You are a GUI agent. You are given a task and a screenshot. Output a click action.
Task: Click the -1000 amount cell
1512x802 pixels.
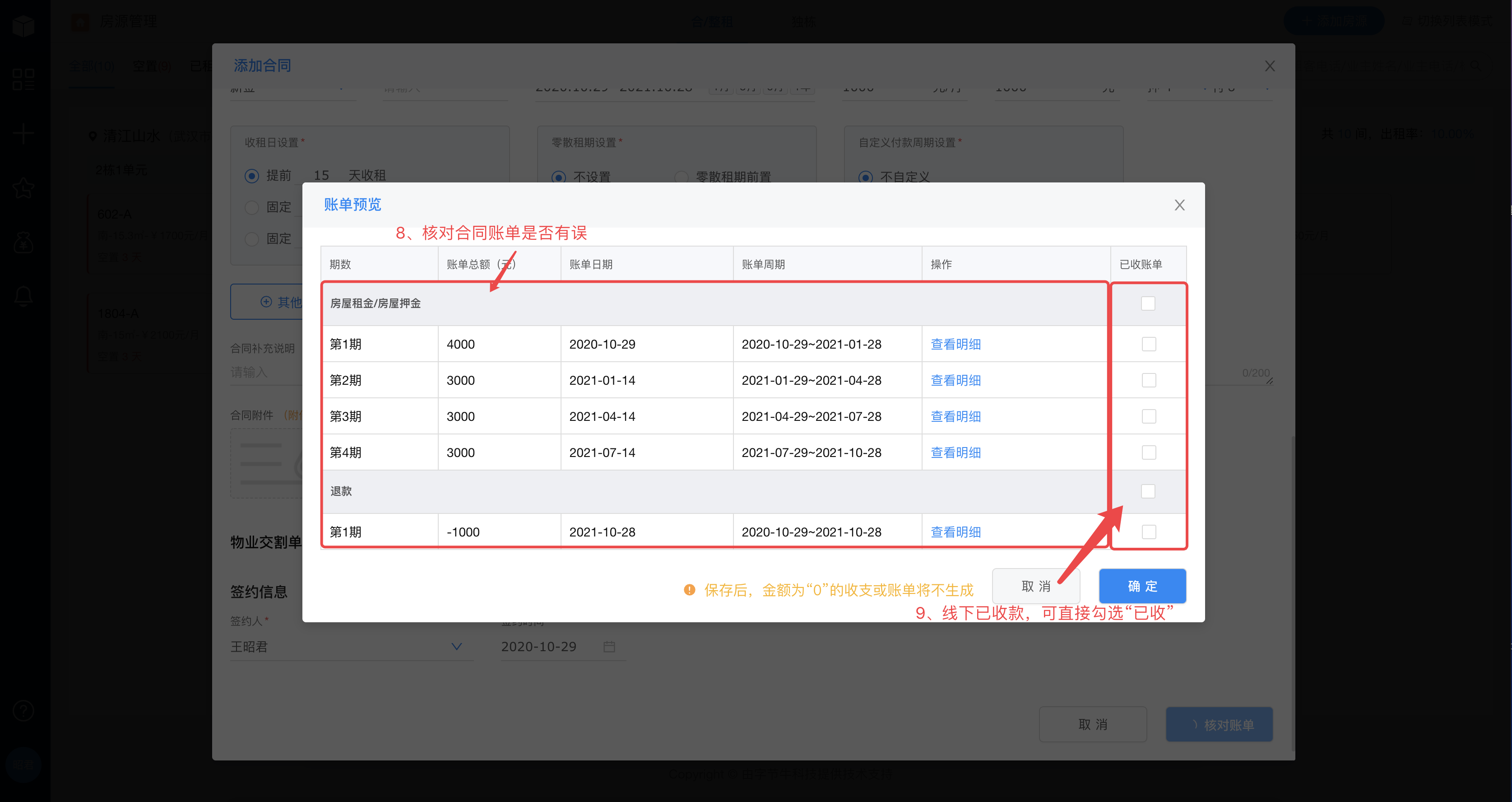(x=499, y=532)
